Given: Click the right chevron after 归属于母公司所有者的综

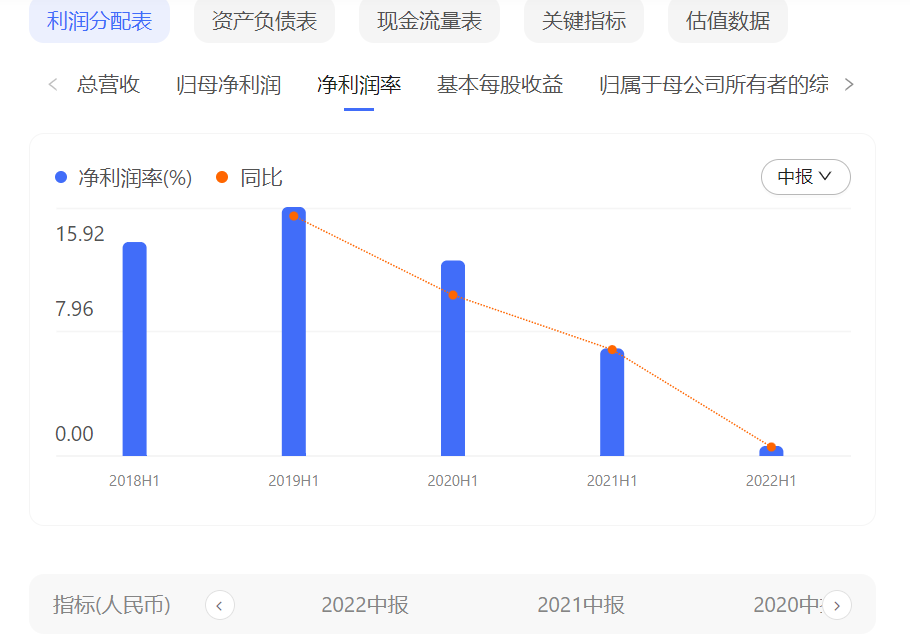Looking at the screenshot, I should (849, 85).
